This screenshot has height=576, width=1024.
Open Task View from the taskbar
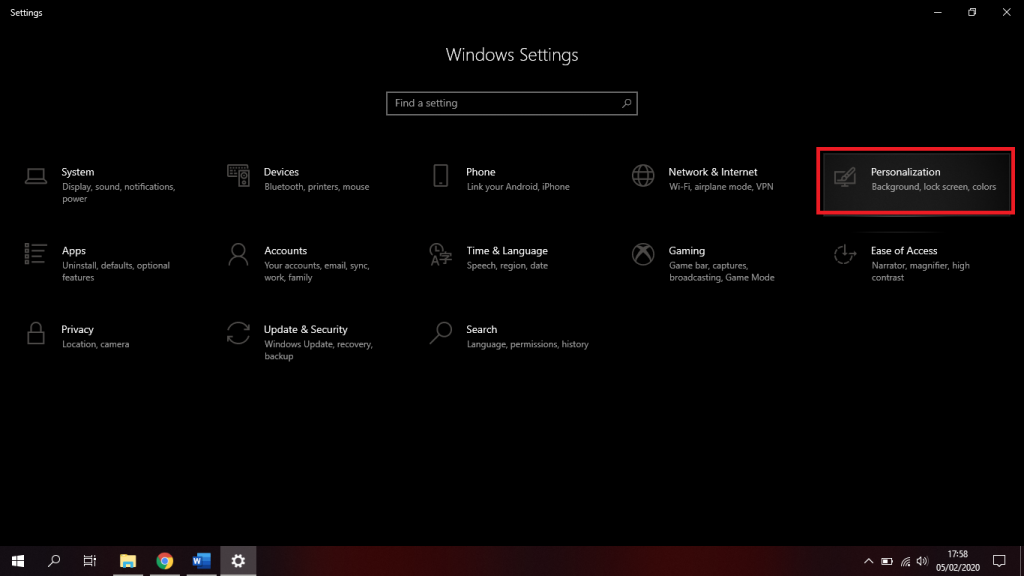pyautogui.click(x=90, y=561)
